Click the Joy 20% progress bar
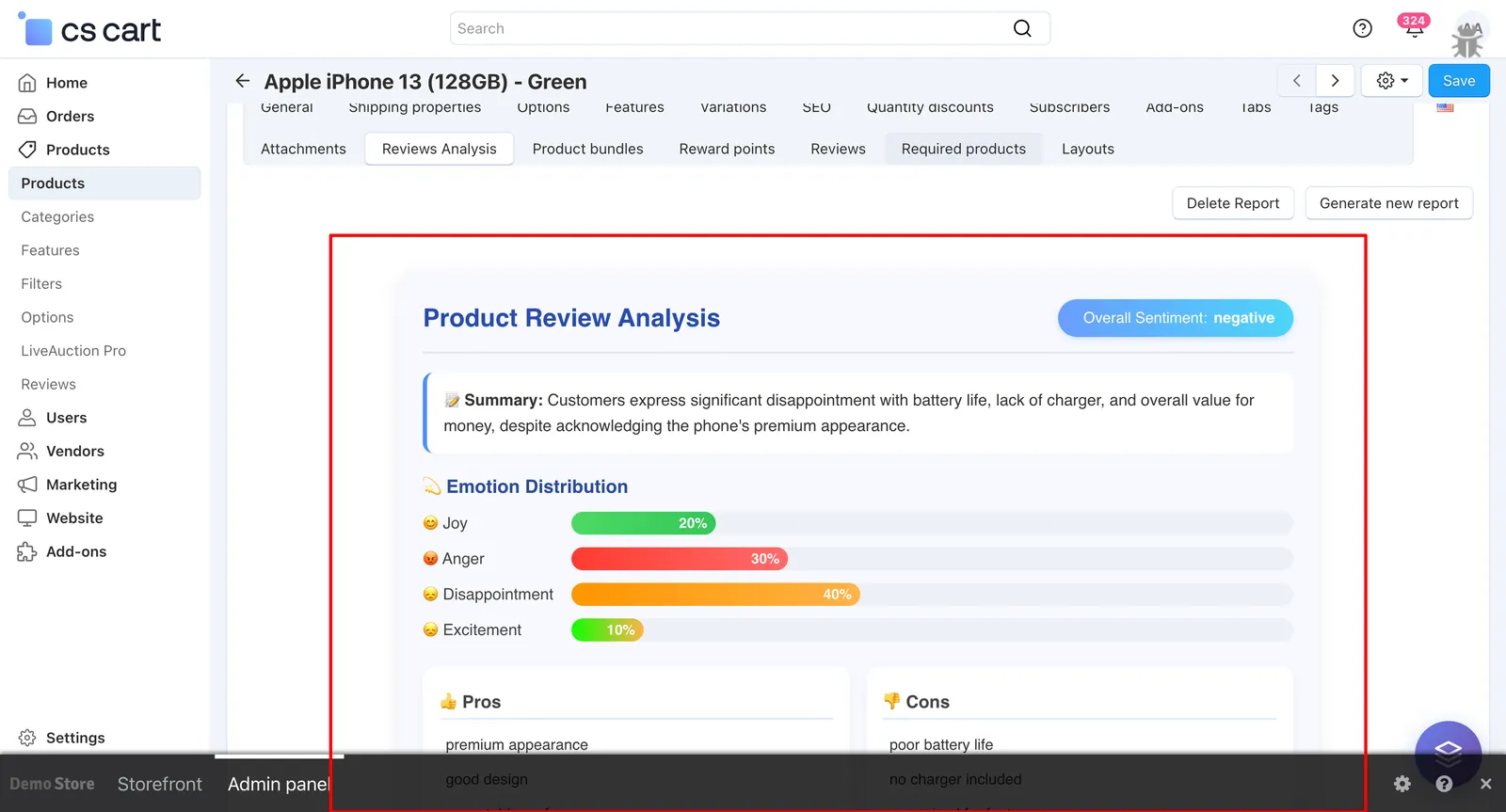 point(644,523)
